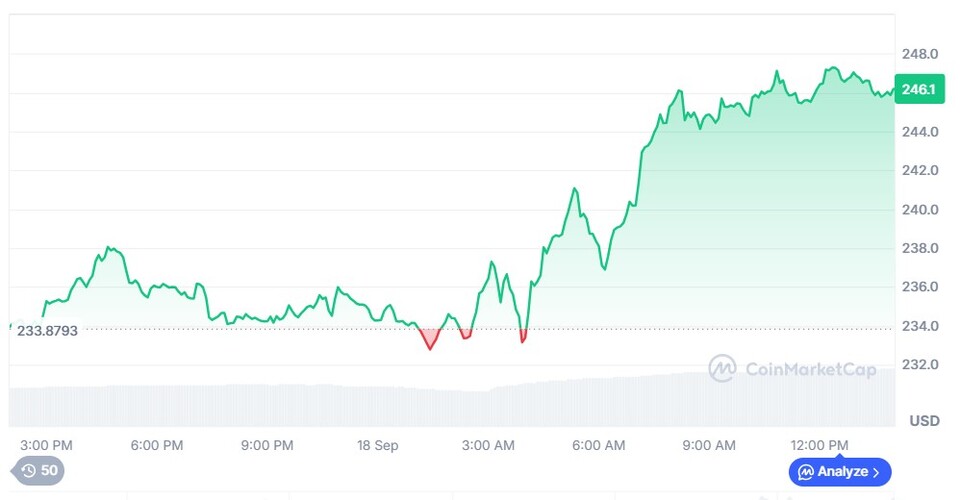This screenshot has height=500, width=960.
Task: Click the CoinMarketCap watermark logo icon
Action: [x=722, y=369]
